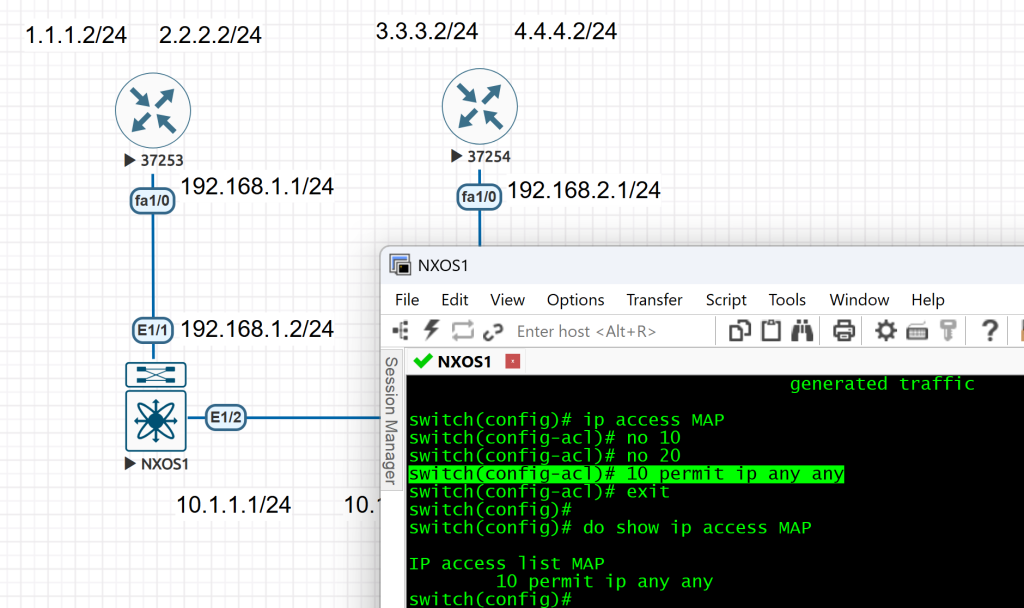Open the Connect session manager icon

tap(401, 330)
